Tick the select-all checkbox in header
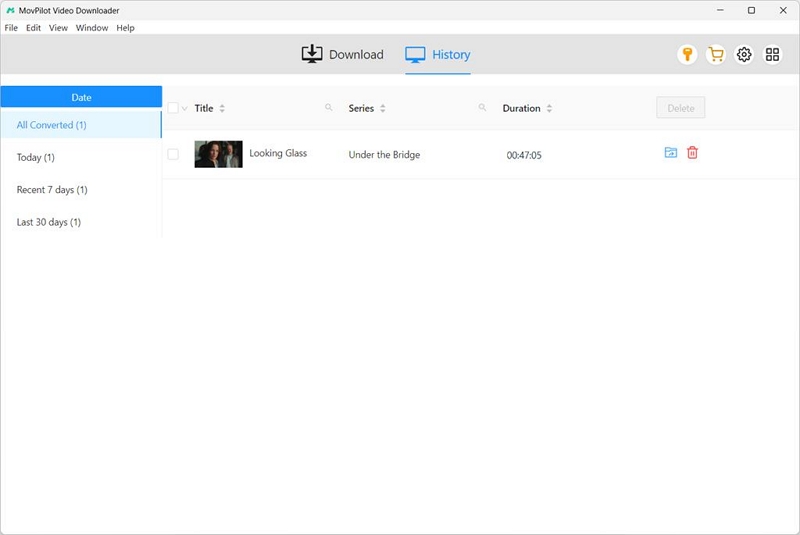 tap(173, 108)
